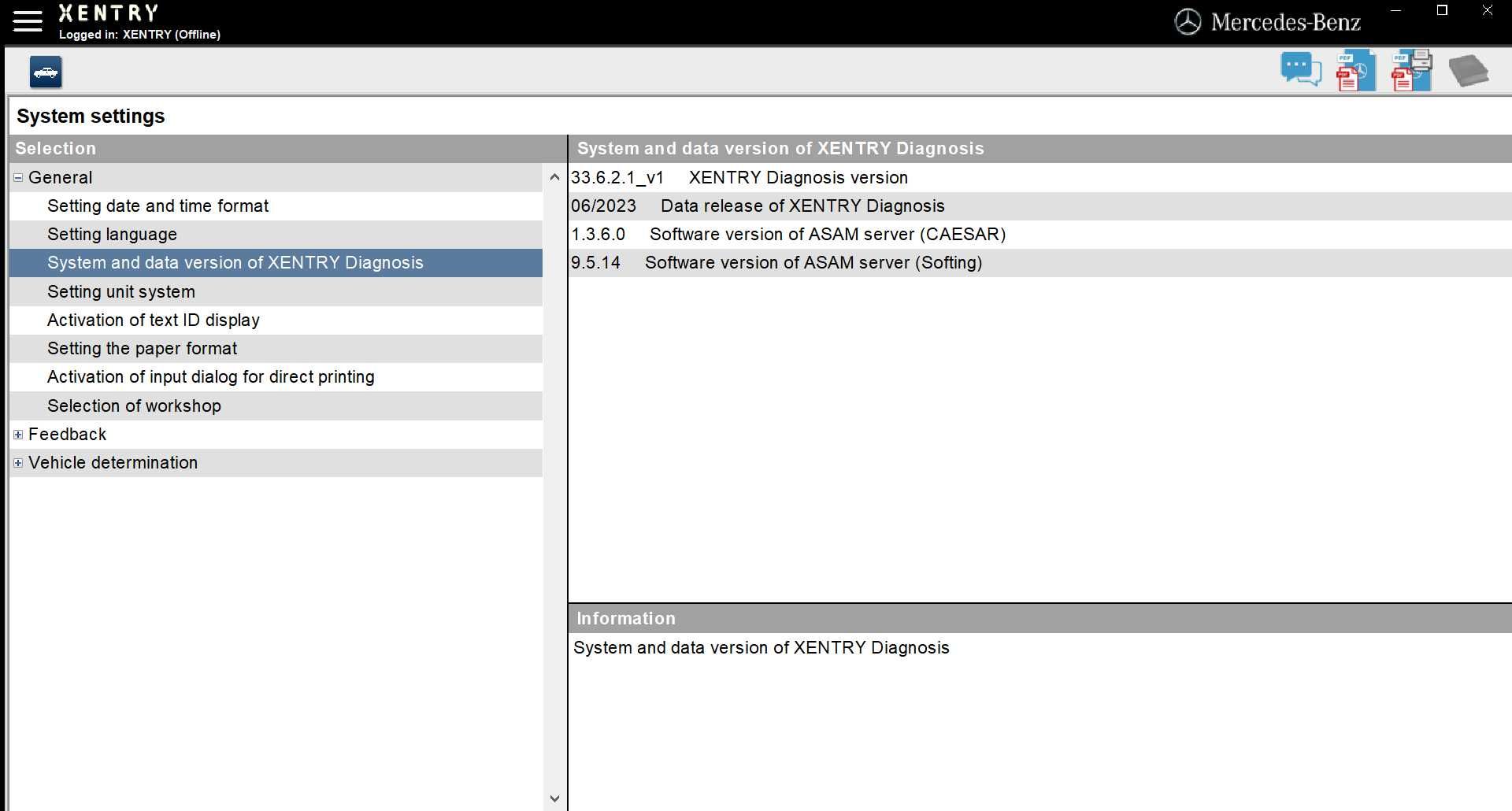Open Setting the paper format

coord(276,349)
